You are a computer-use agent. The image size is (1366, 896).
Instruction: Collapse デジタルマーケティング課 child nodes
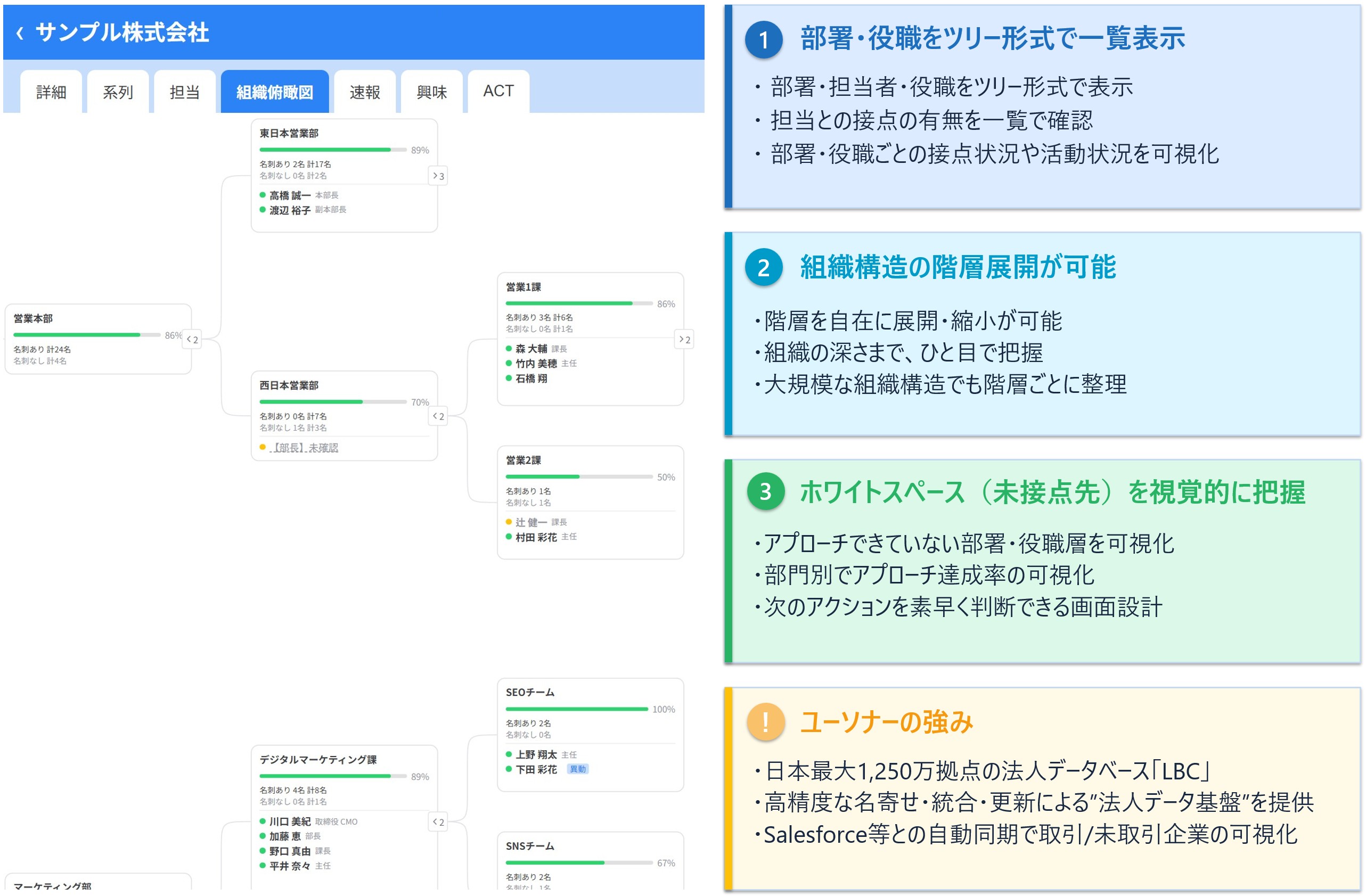pos(438,823)
